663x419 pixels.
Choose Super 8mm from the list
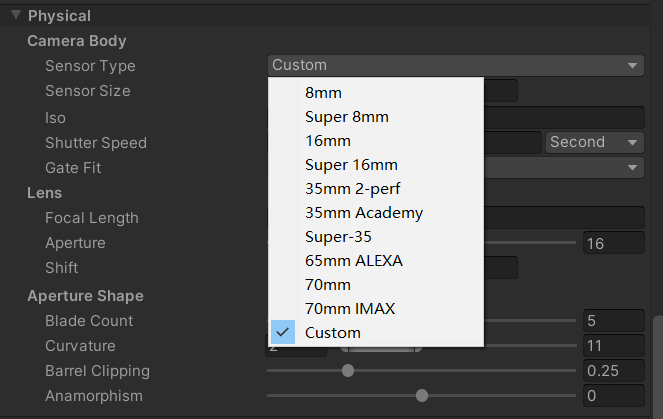[346, 116]
